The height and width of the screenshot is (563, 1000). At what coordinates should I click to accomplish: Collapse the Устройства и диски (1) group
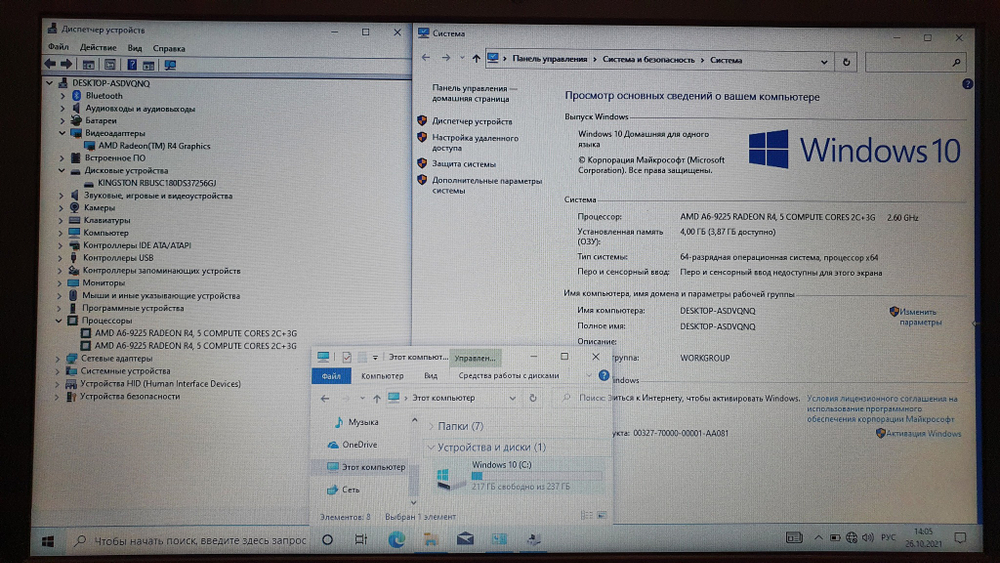pos(431,448)
